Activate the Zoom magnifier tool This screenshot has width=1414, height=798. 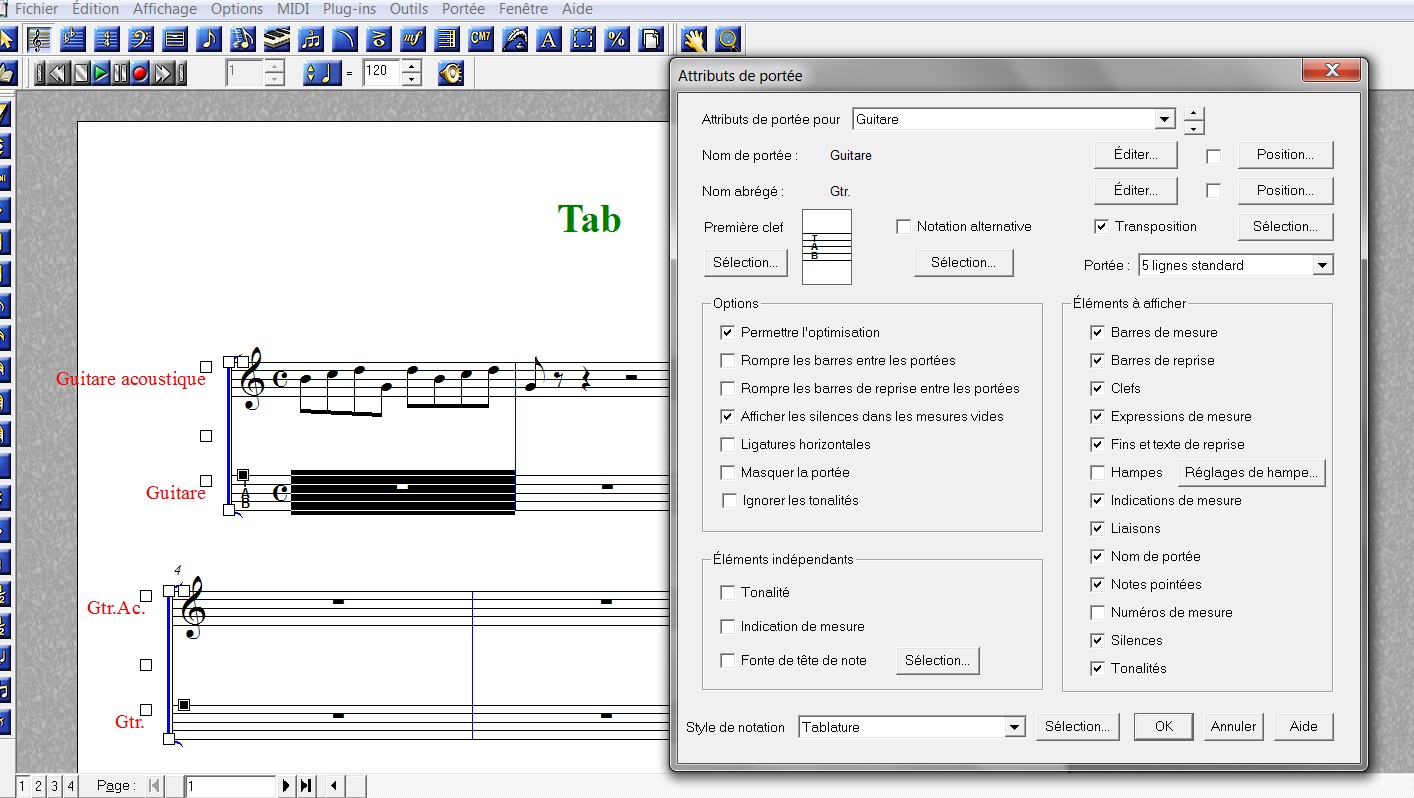click(728, 40)
